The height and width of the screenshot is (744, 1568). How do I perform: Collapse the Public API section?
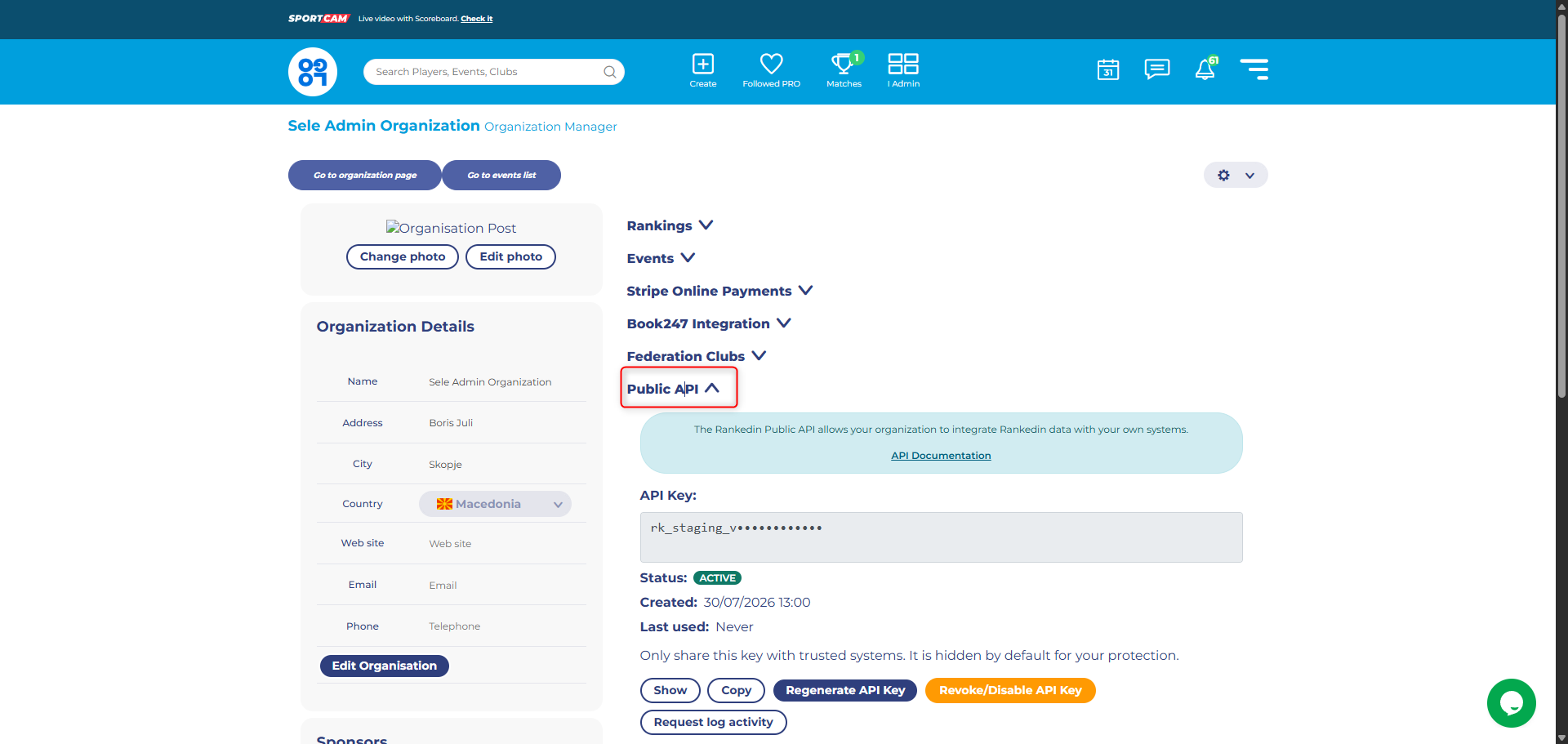coord(673,389)
